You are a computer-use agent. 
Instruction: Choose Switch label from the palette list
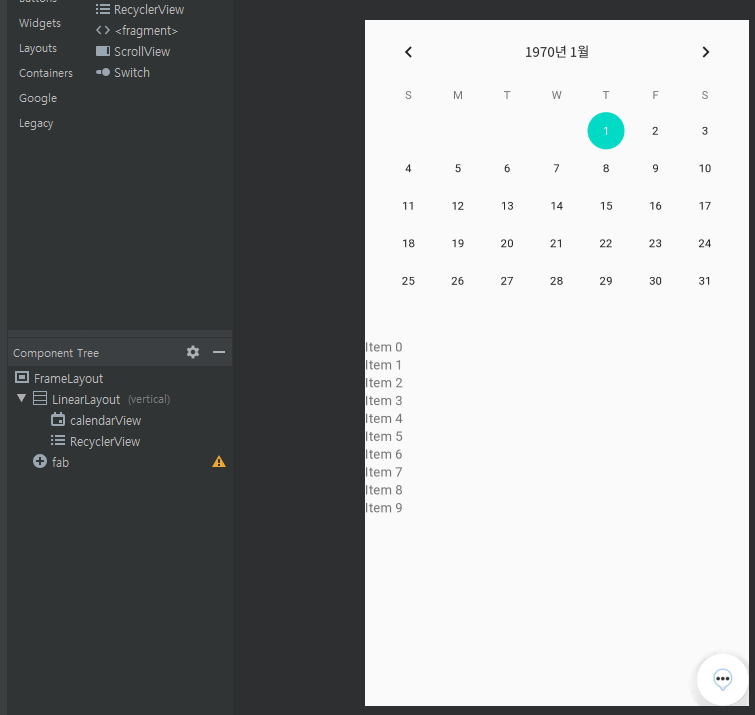pyautogui.click(x=132, y=73)
